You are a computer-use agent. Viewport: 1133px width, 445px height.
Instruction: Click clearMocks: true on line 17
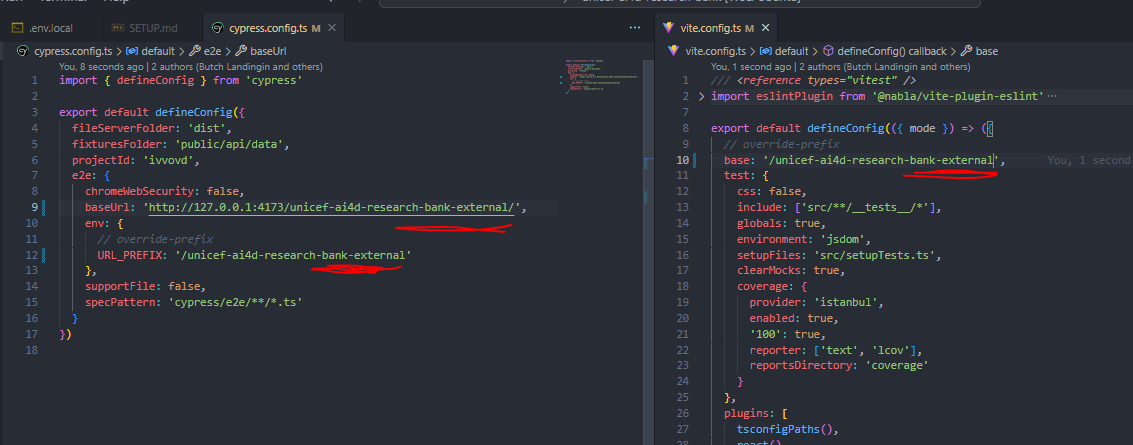[x=788, y=271]
